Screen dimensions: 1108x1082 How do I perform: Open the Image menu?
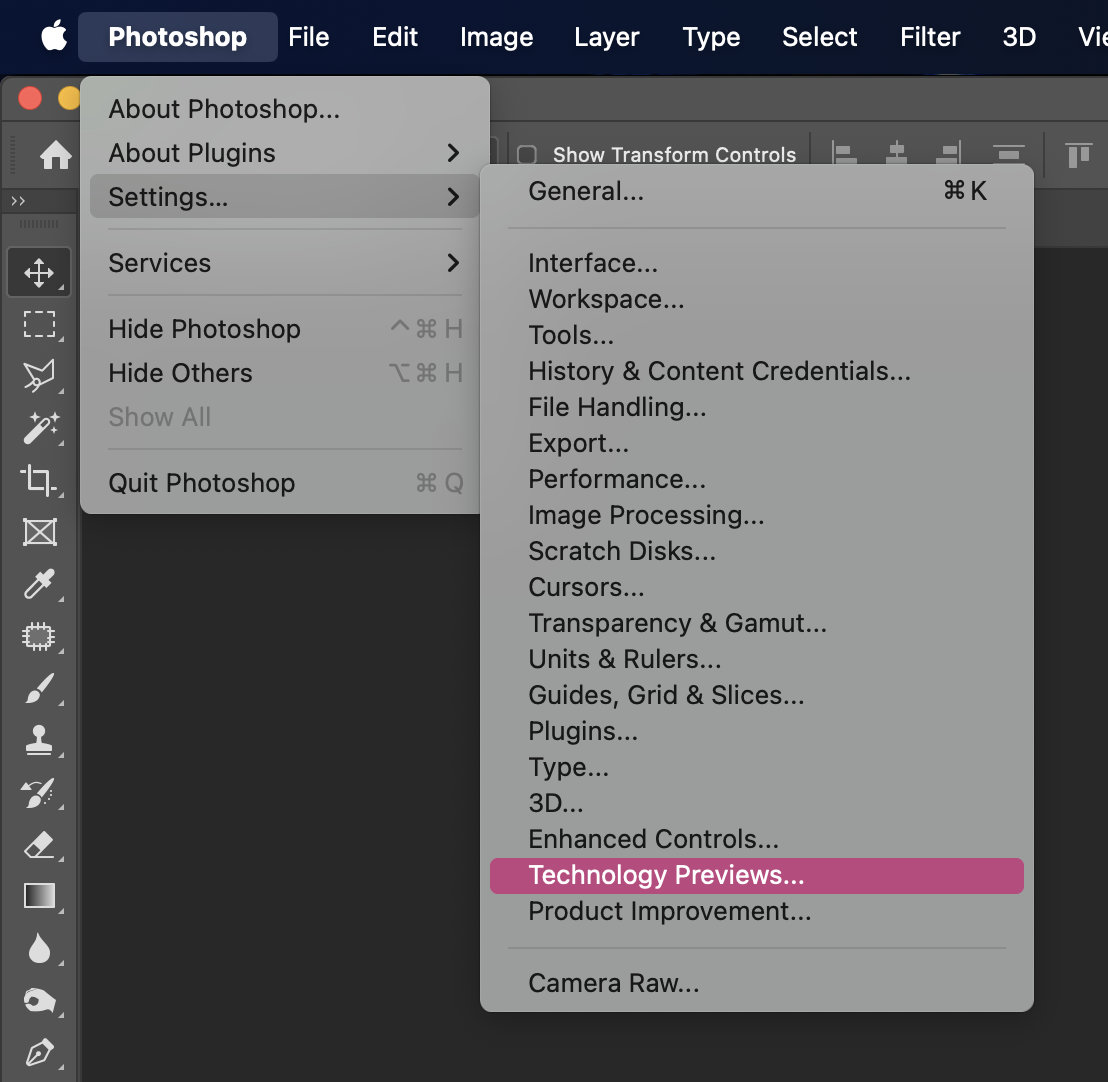coord(496,37)
